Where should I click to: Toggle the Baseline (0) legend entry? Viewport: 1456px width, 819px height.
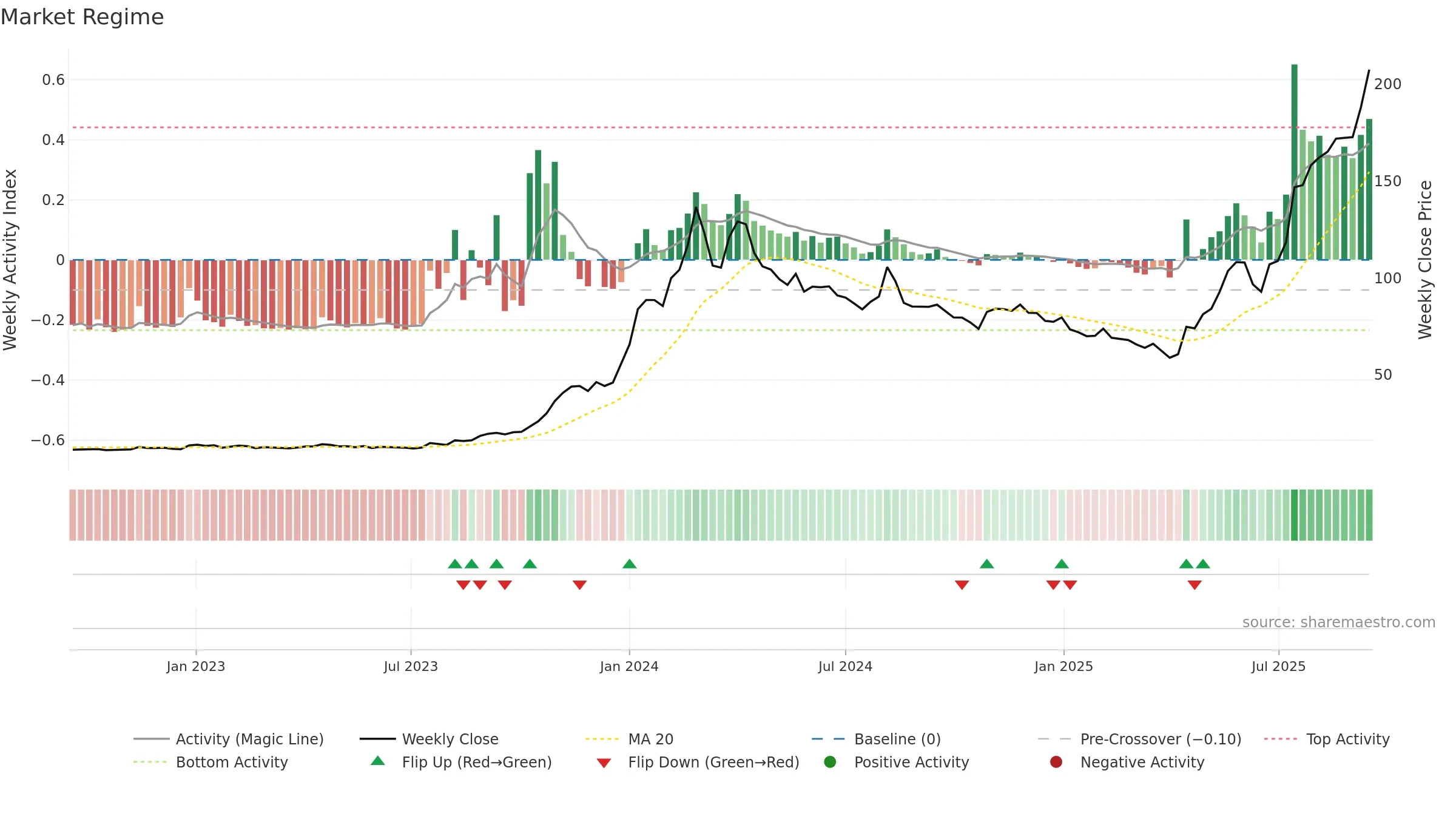coord(876,739)
